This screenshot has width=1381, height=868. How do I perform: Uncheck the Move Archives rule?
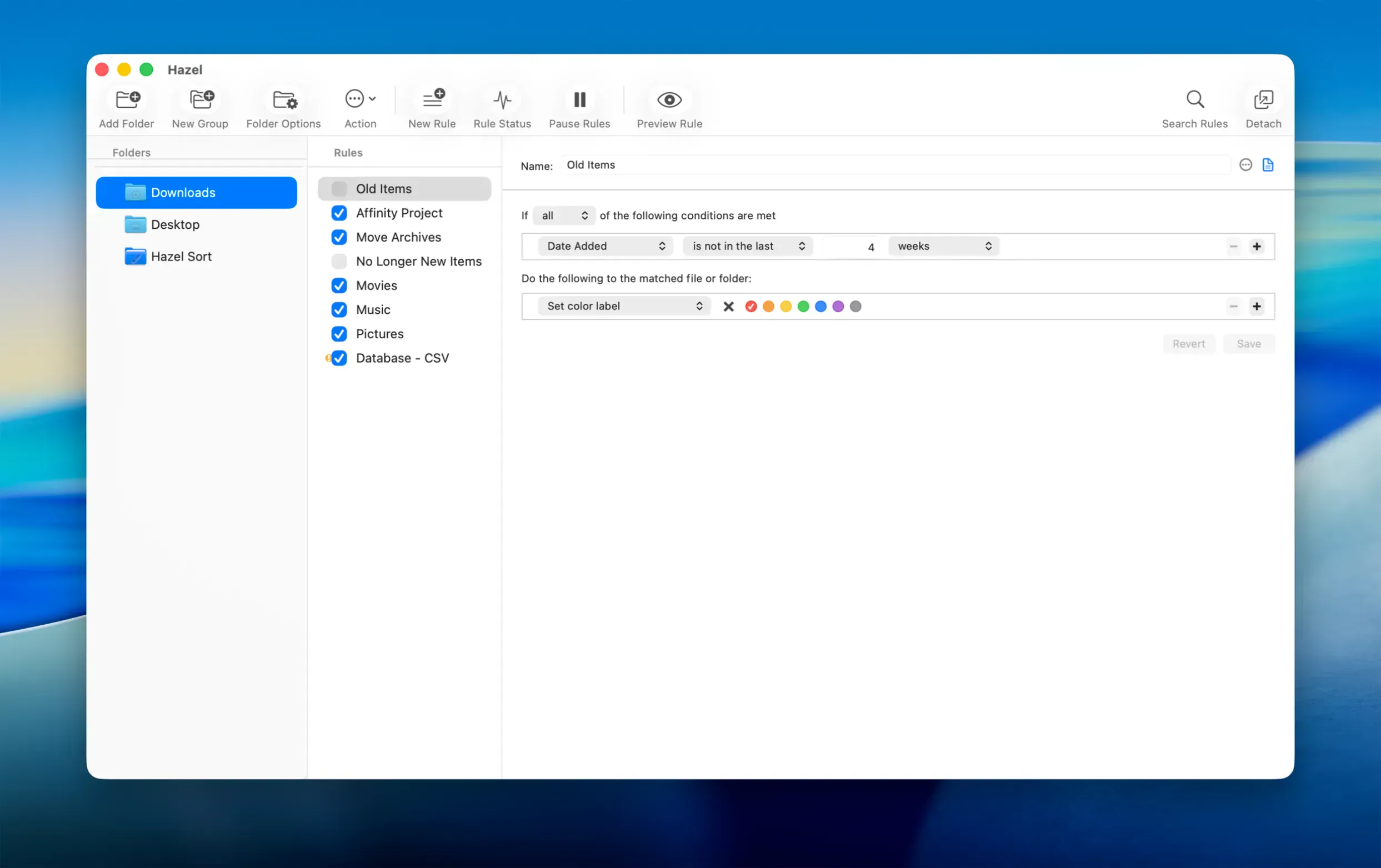(339, 237)
